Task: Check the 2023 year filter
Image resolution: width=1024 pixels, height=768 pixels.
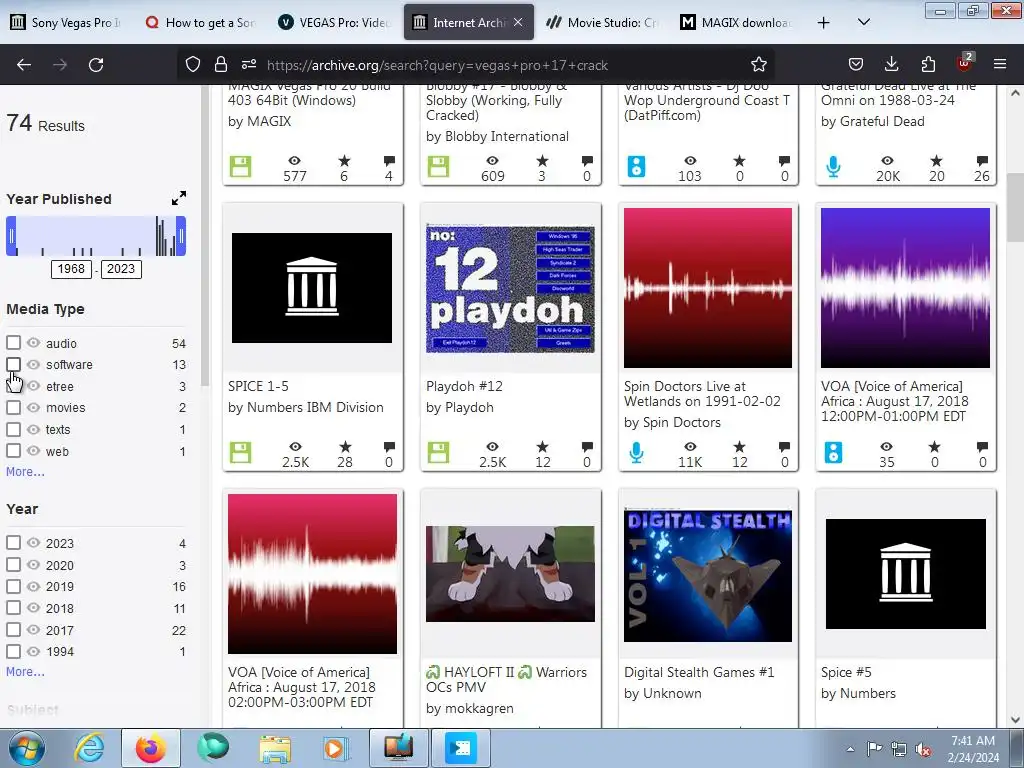Action: pos(13,543)
